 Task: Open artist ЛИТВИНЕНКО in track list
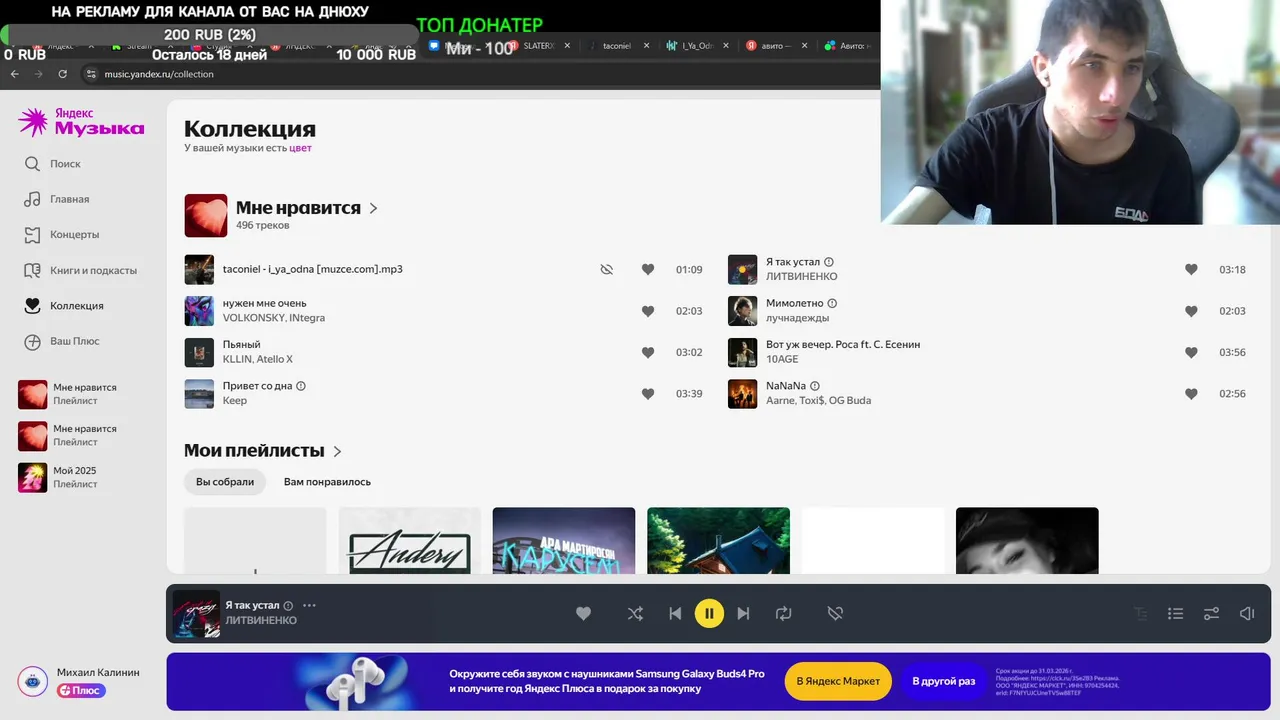(801, 277)
